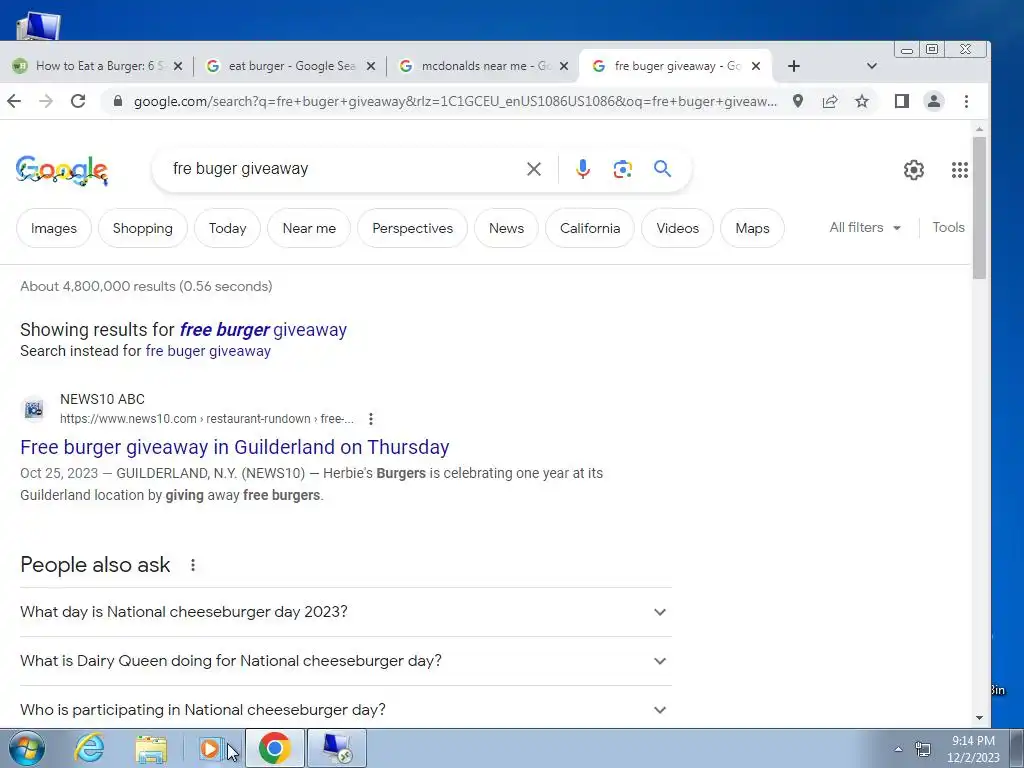The image size is (1024, 768).
Task: Click the Remote Desktop icon in taskbar
Action: (x=336, y=748)
